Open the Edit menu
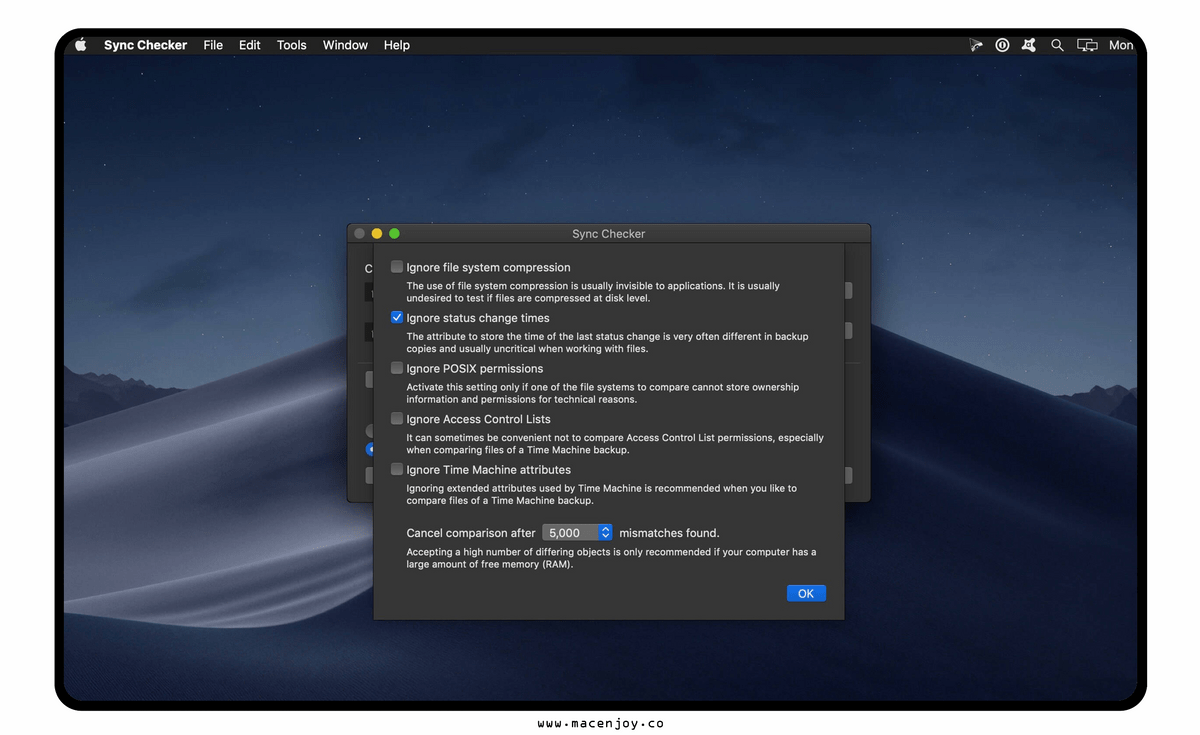 point(250,45)
